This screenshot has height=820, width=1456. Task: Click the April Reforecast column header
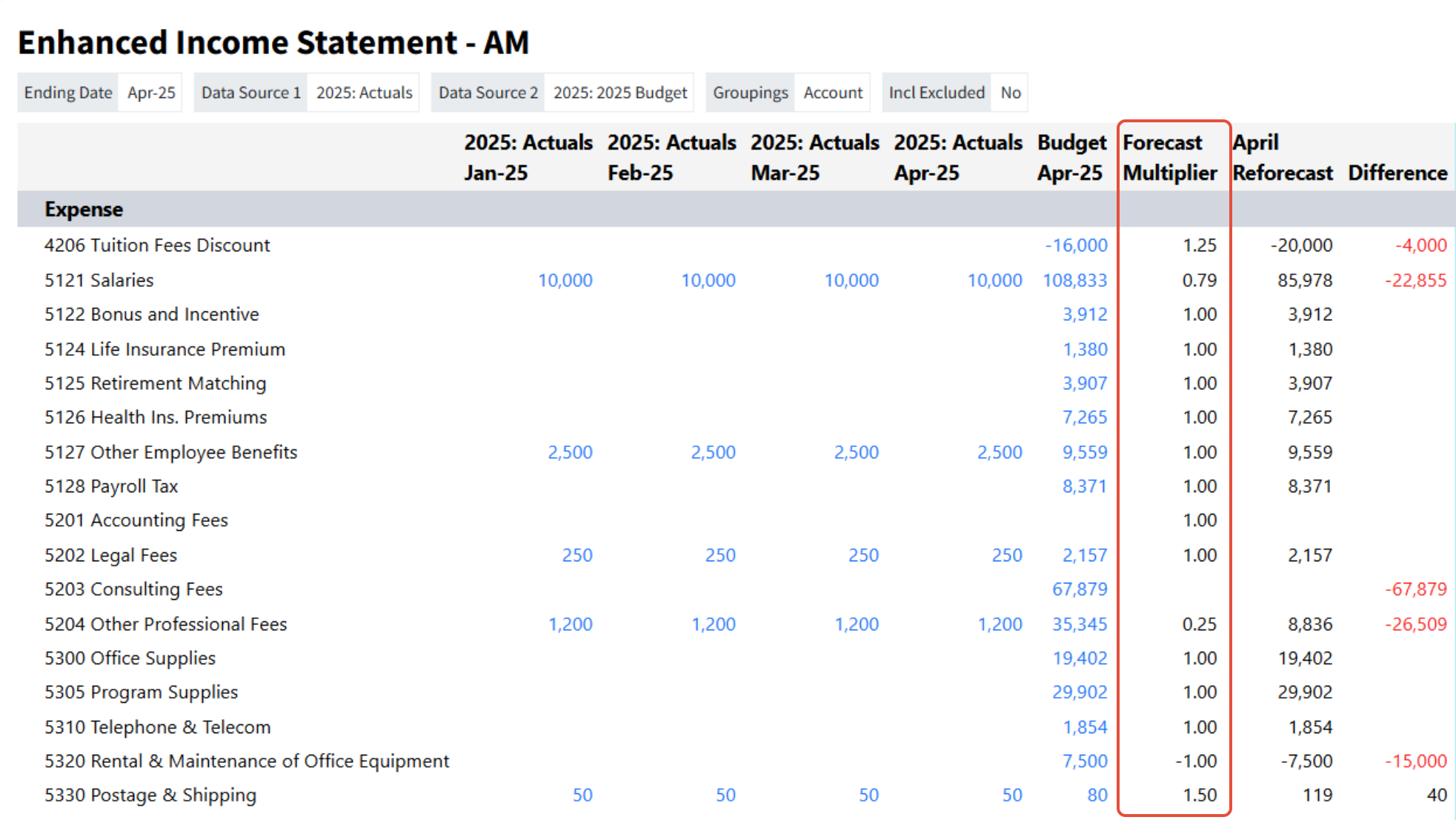pos(1282,157)
